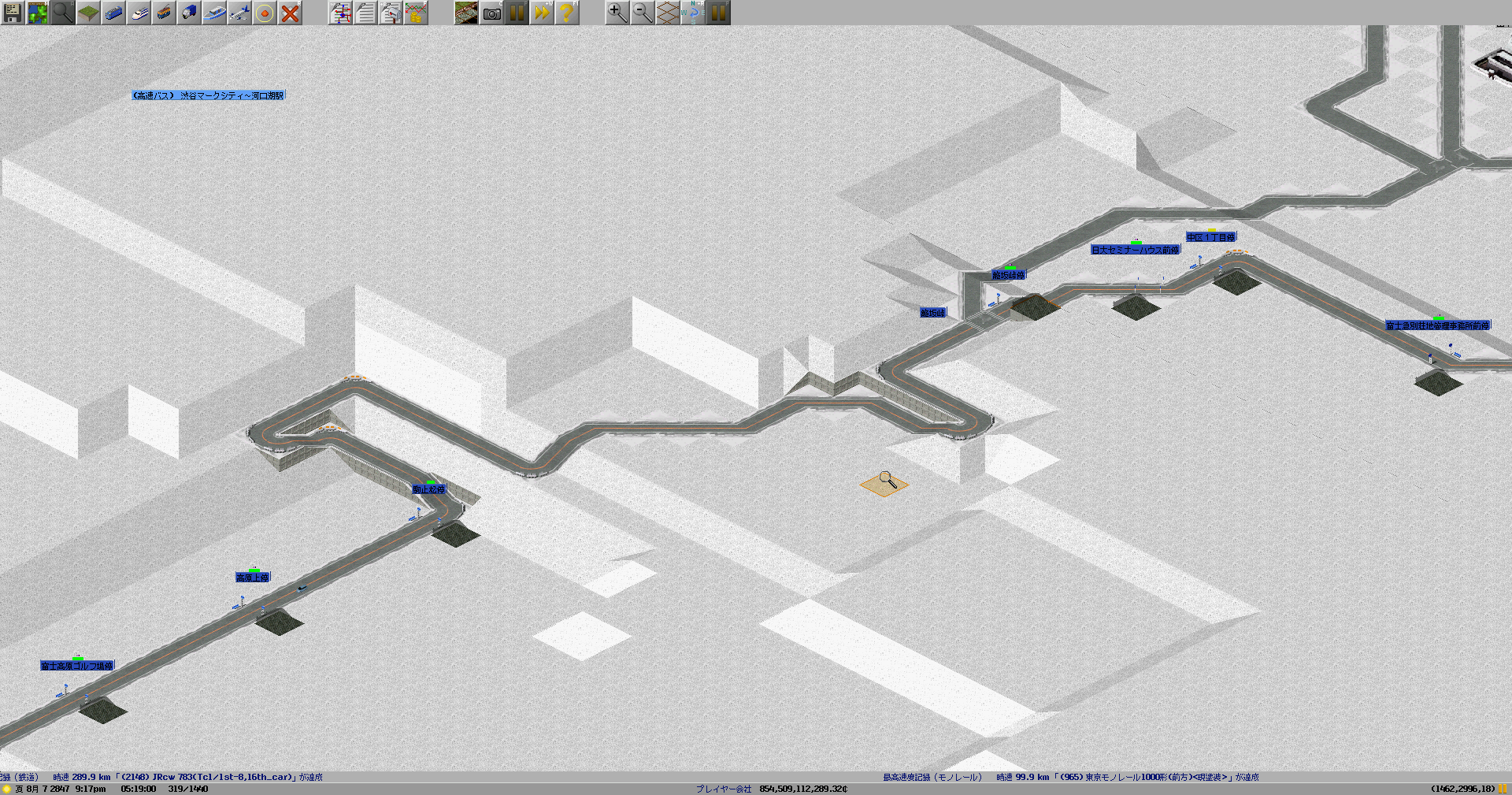Viewport: 1512px width, 795px height.
Task: Open the road truck tools menu
Action: tap(189, 13)
